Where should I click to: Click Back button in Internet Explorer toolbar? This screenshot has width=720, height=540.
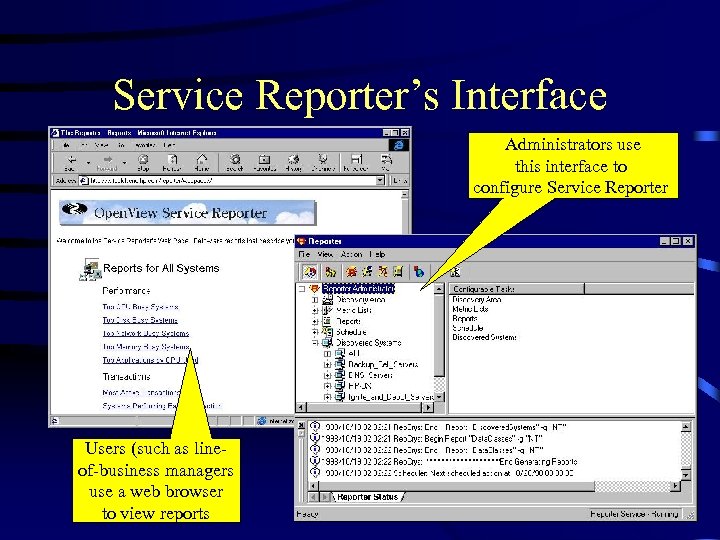(x=71, y=163)
